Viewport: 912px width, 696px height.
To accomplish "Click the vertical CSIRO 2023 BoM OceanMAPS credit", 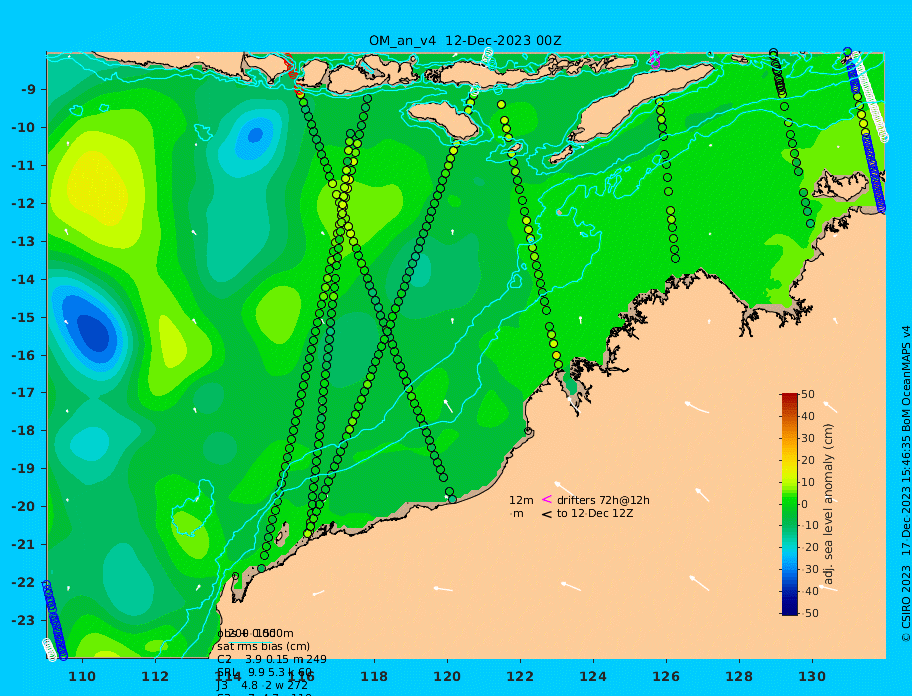I will pos(906,484).
